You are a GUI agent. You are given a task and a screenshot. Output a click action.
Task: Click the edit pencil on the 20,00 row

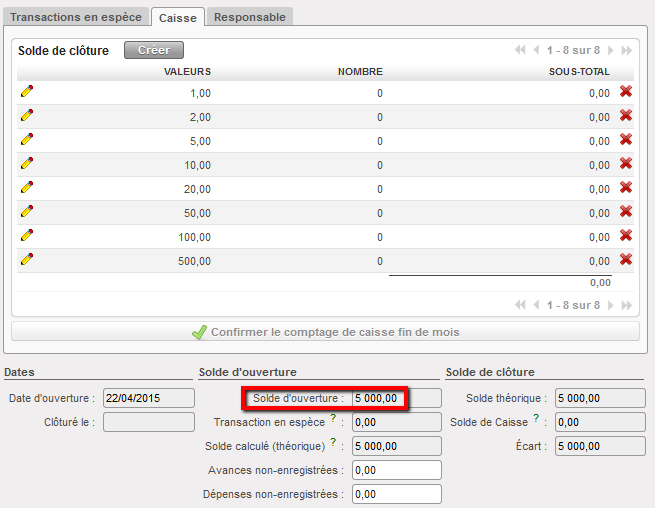27,187
